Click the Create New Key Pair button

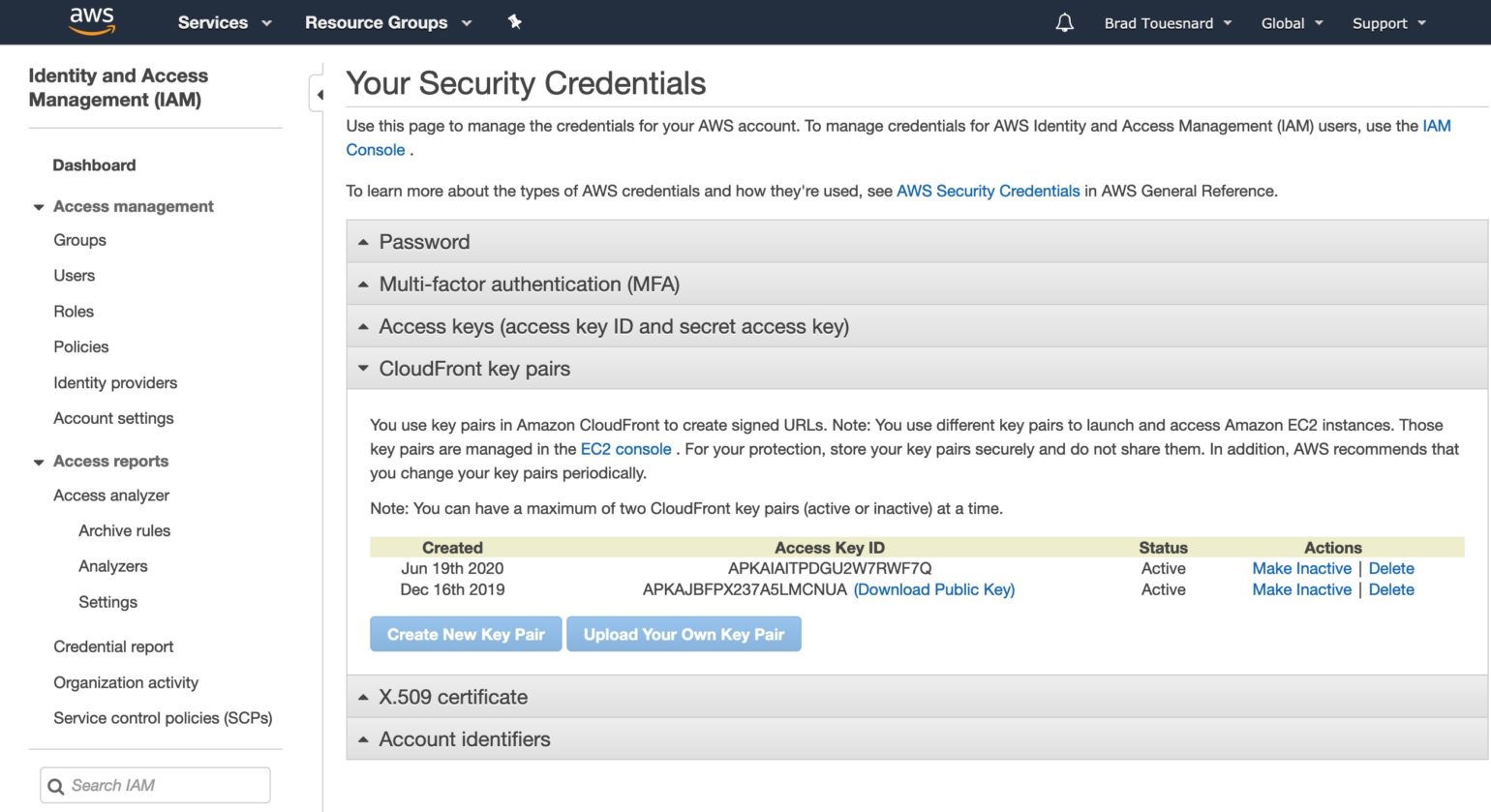click(466, 634)
